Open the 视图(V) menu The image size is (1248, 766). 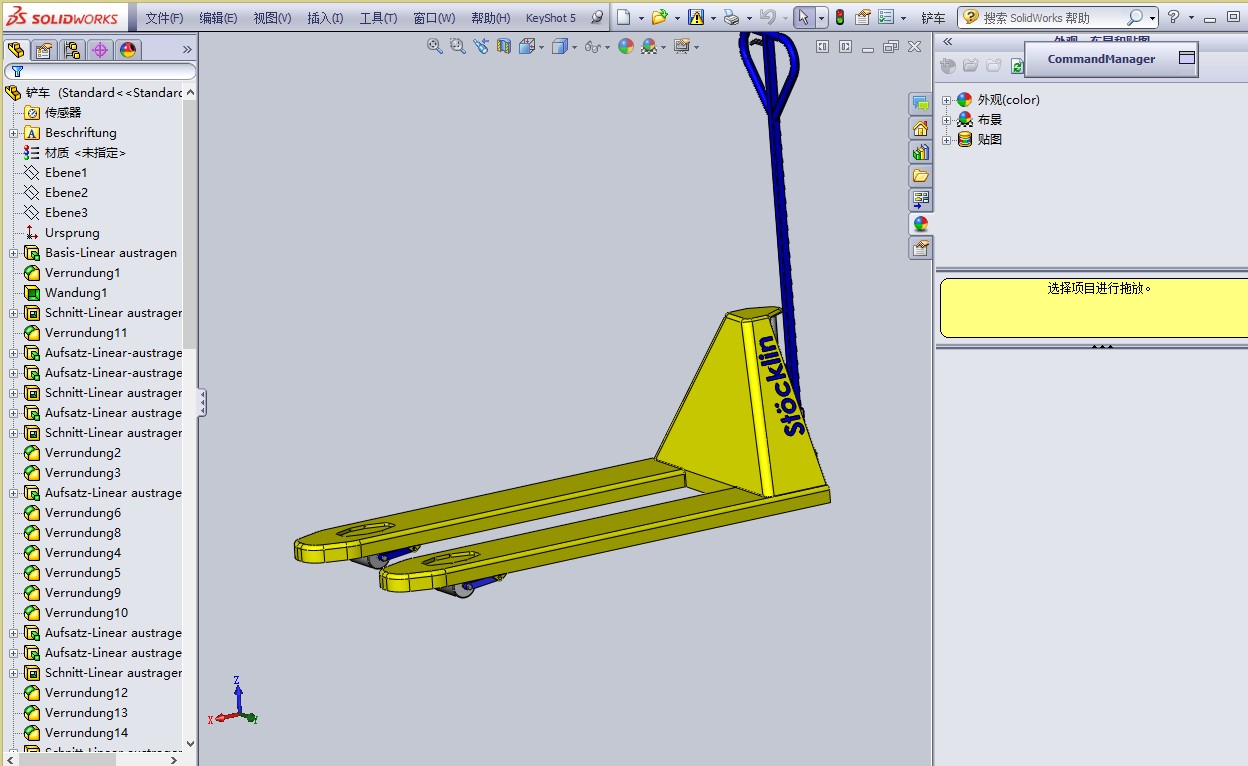(272, 18)
